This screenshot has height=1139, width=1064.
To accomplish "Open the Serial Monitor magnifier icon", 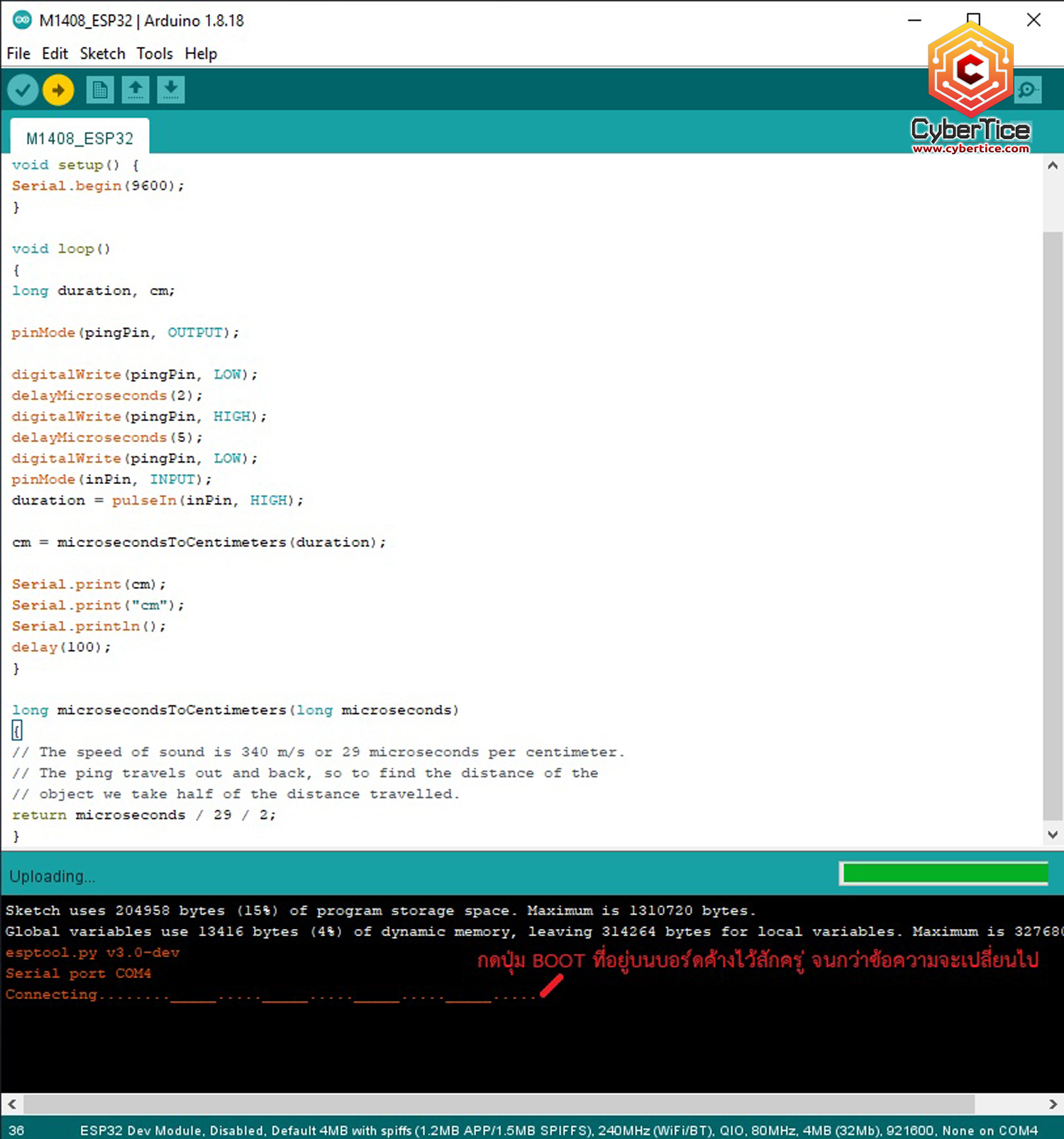I will tap(1027, 90).
